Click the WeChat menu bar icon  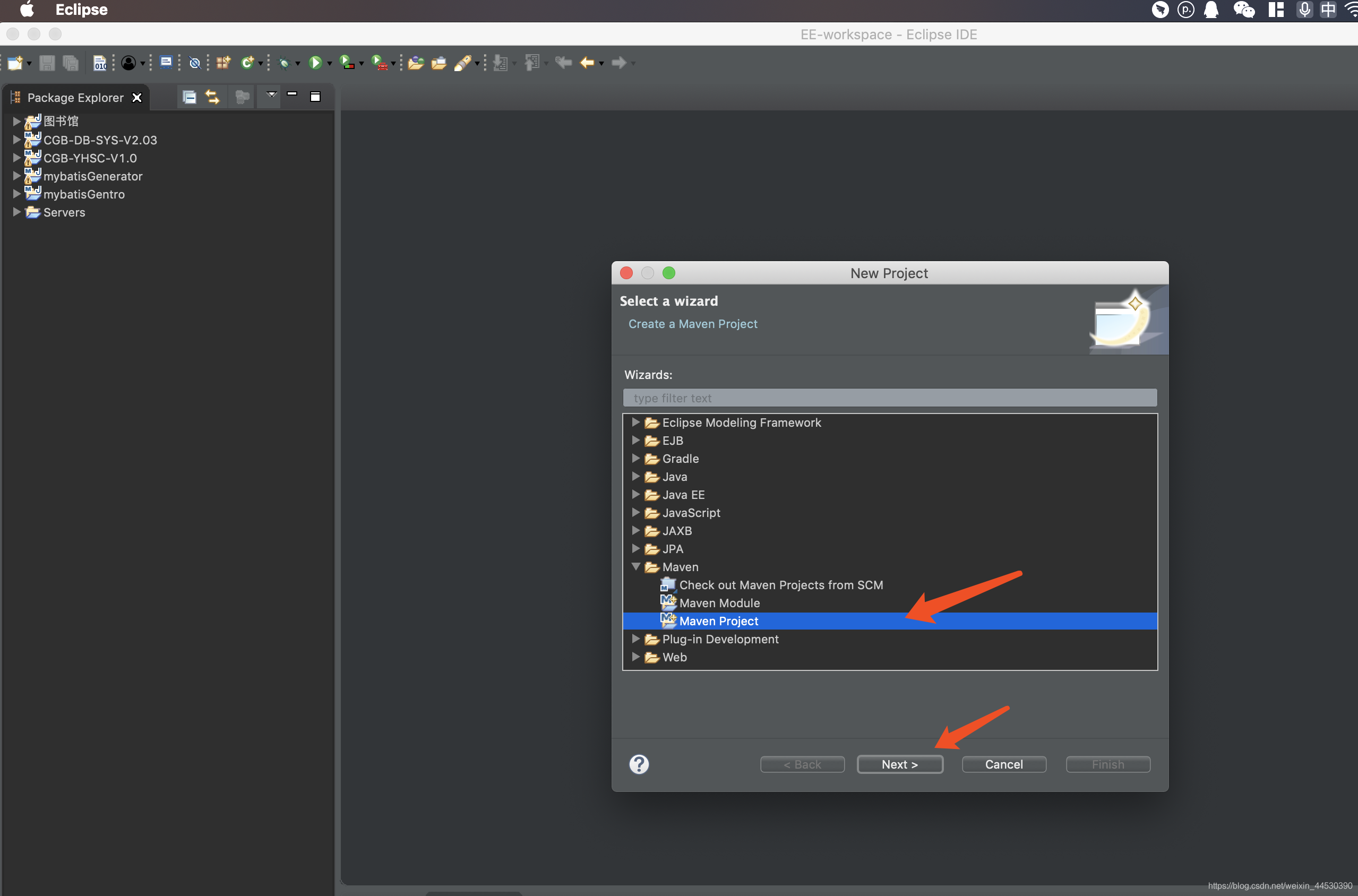[x=1244, y=10]
